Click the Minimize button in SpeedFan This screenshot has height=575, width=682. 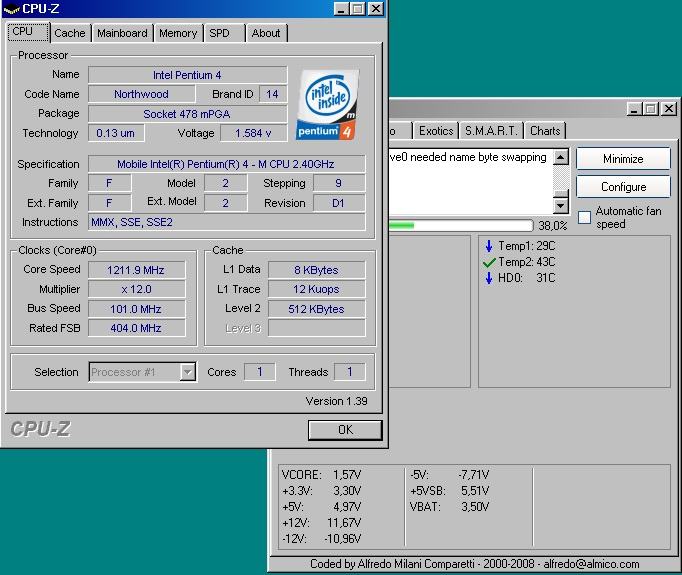[623, 159]
